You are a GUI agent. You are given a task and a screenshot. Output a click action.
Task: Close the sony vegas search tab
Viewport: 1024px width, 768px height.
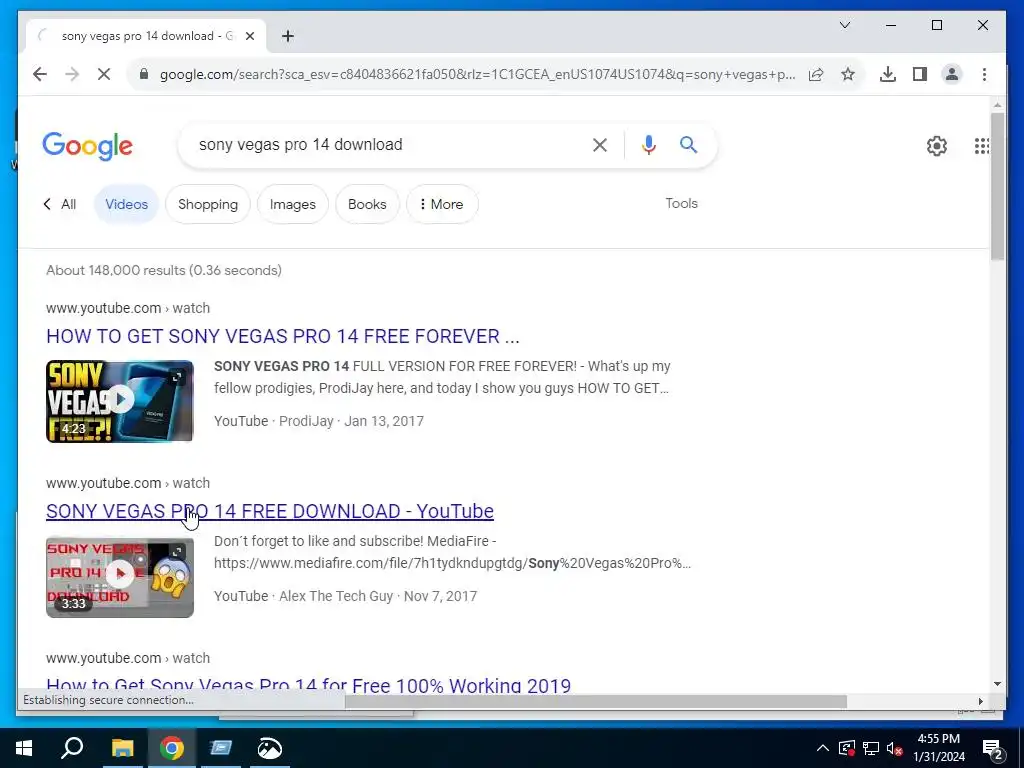coord(249,36)
